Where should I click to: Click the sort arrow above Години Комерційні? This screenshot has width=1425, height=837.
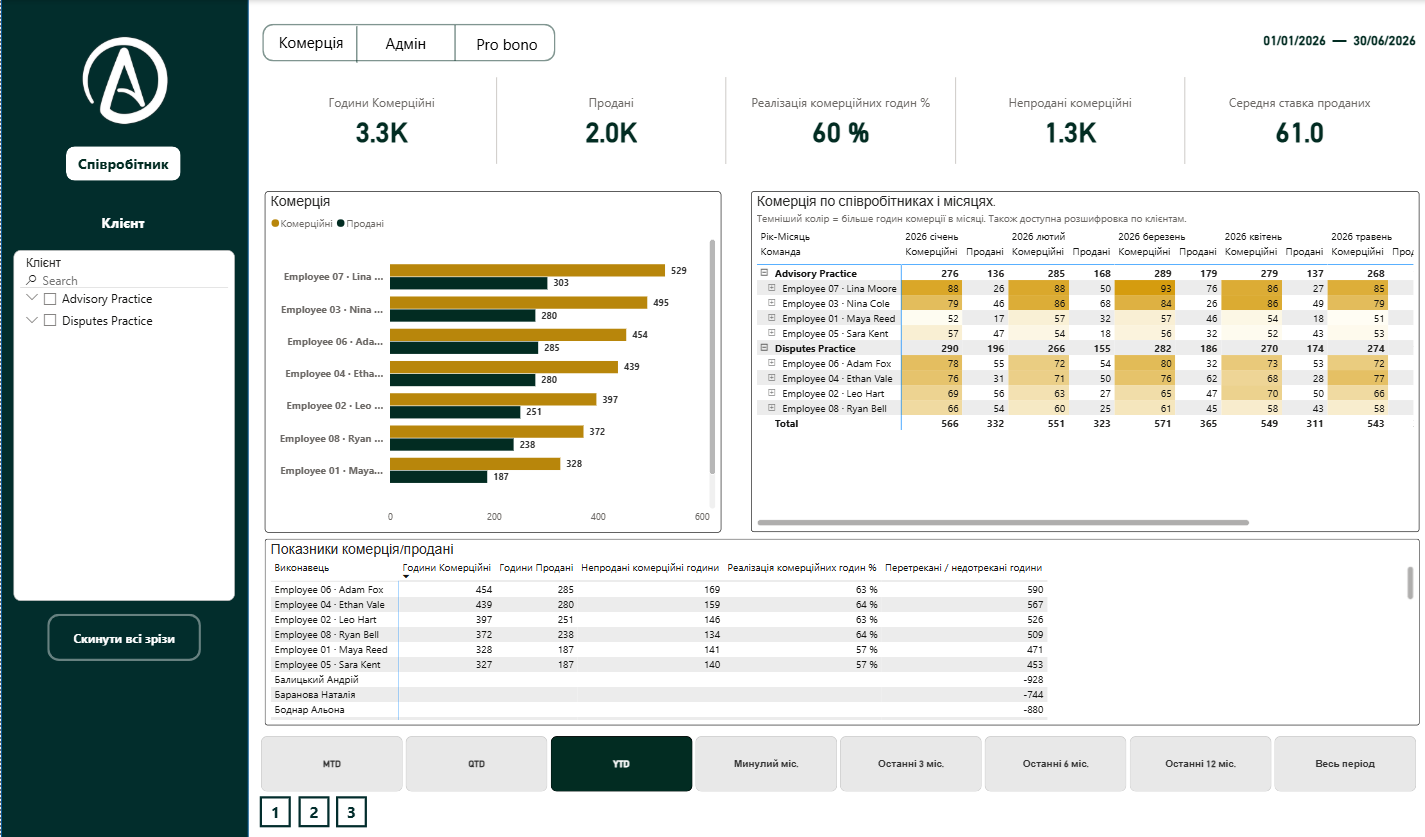click(x=406, y=577)
